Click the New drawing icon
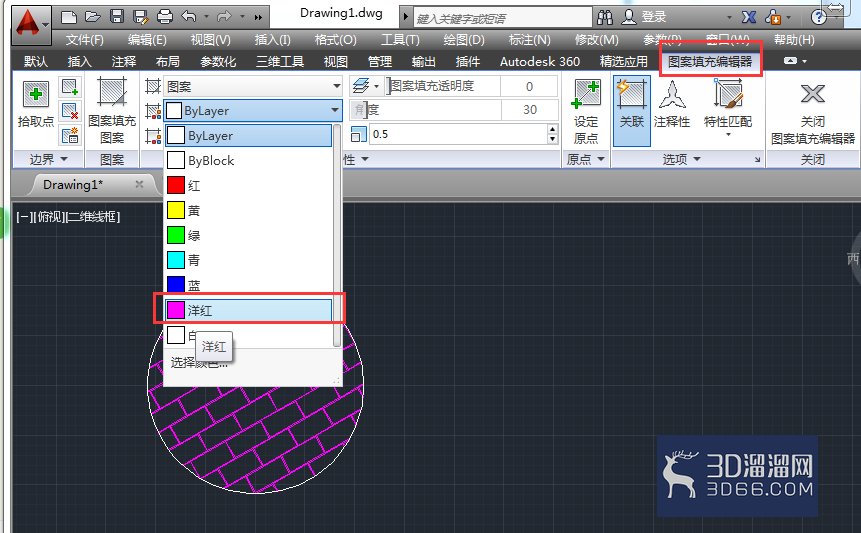The image size is (861, 533). click(69, 17)
